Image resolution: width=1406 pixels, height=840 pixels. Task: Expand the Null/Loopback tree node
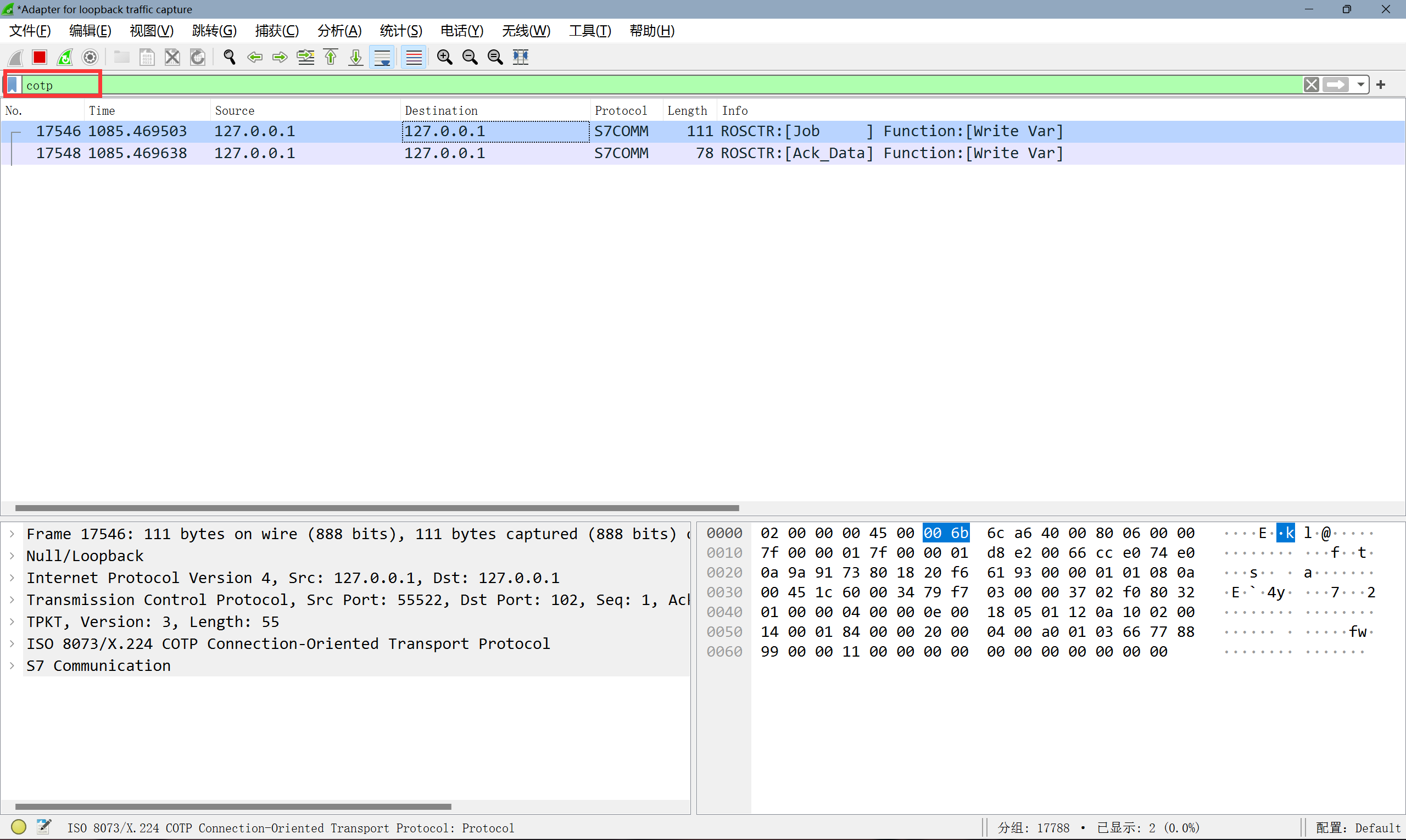tap(12, 556)
